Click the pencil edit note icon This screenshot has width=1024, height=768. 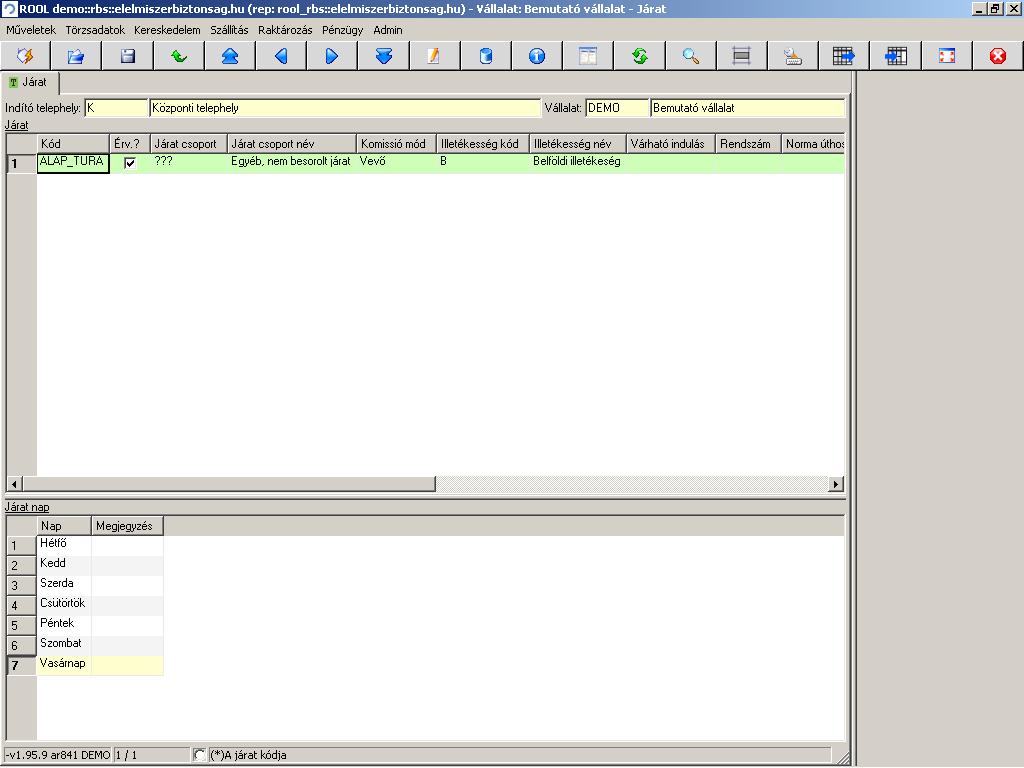coord(434,56)
